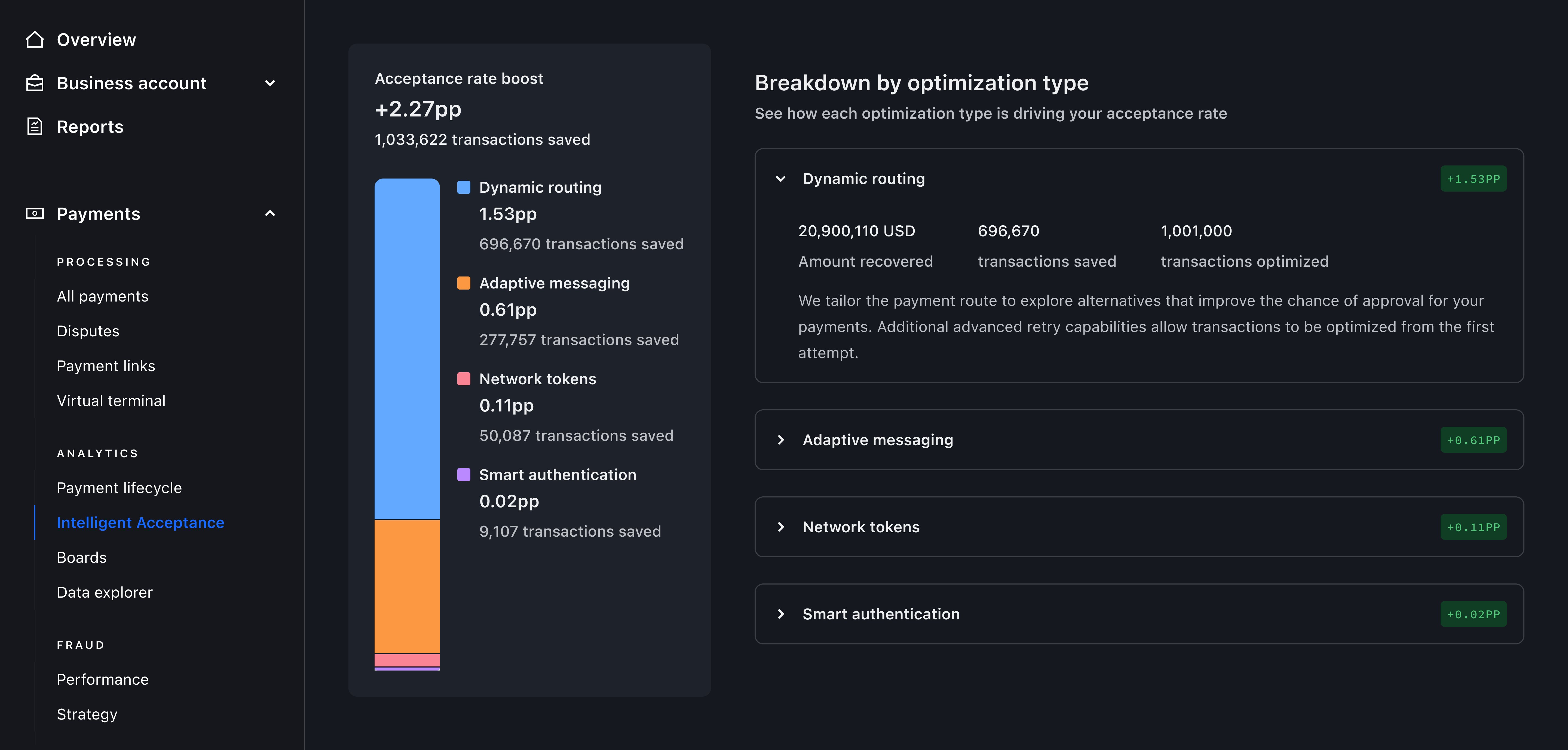The image size is (1568, 750).
Task: Click the '1.53pp' legend value
Action: [508, 214]
